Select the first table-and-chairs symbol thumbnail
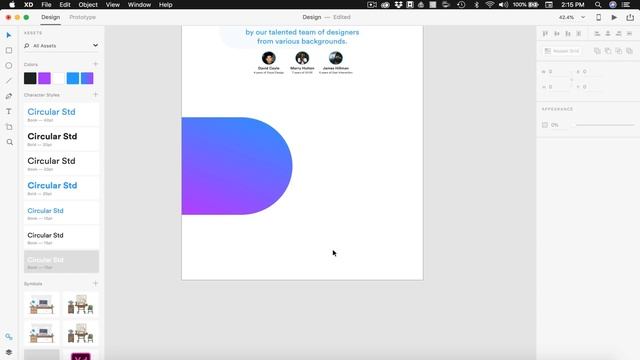Screen dimensions: 640x360 point(80,305)
